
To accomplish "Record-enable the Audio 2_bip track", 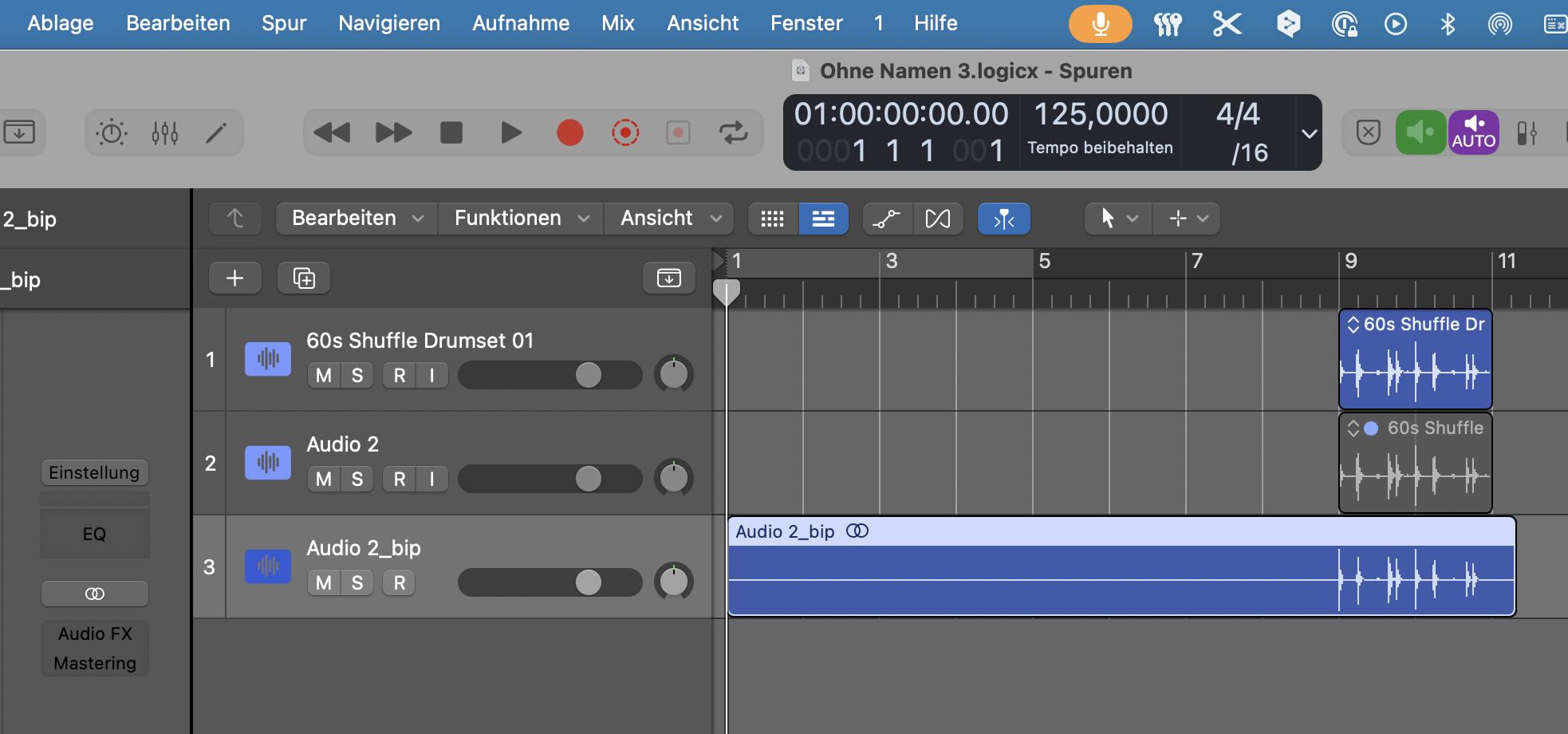I will [x=400, y=583].
